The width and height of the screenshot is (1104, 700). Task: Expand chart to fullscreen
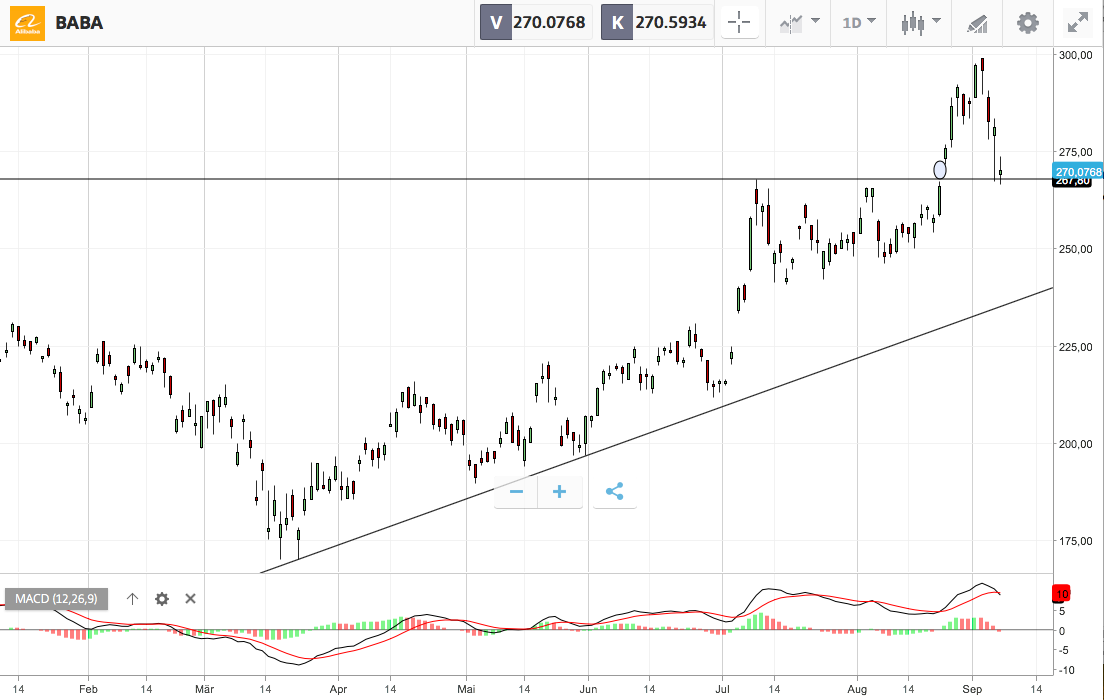(1077, 23)
